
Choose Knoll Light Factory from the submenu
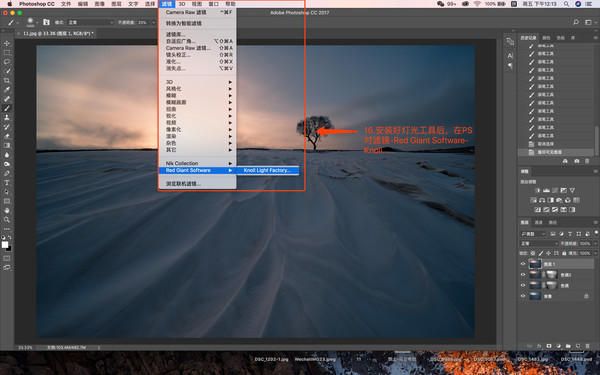[x=267, y=170]
